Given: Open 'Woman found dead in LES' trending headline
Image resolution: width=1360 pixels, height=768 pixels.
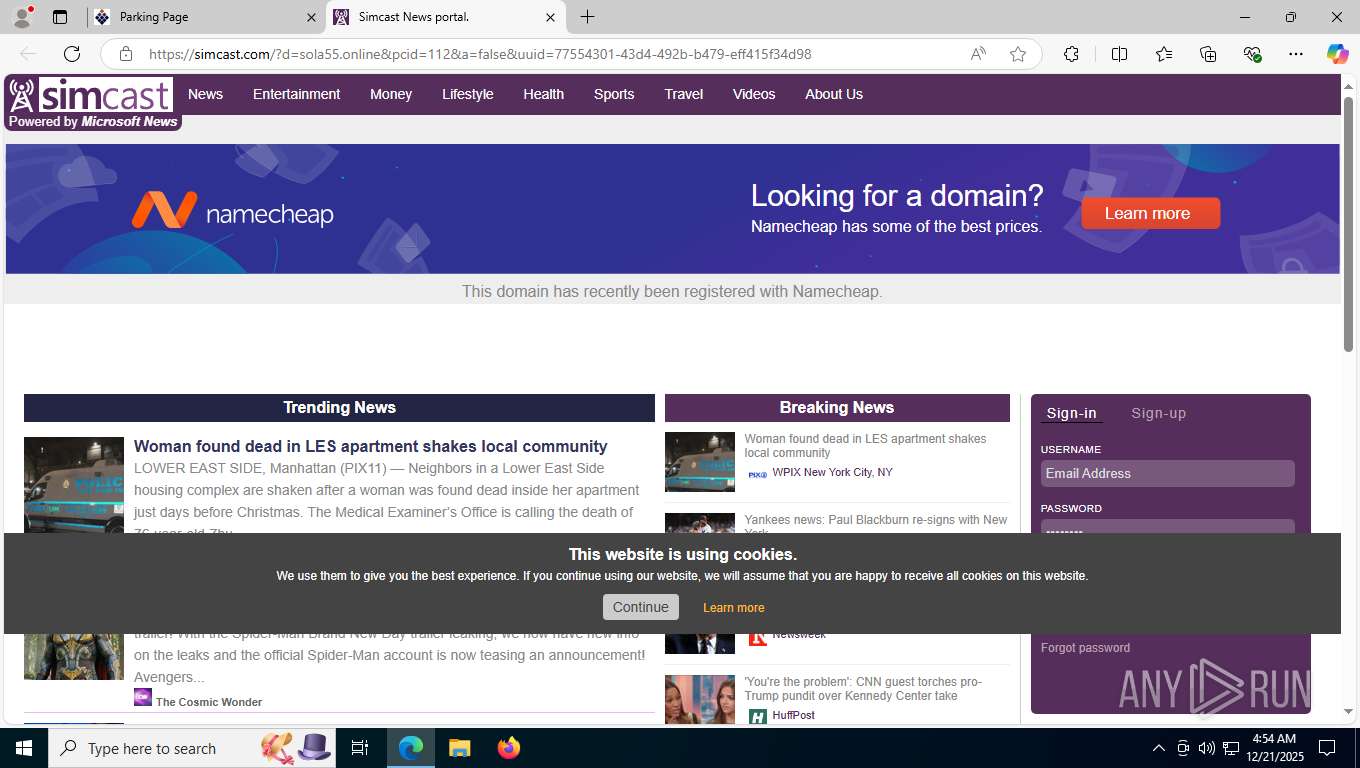Looking at the screenshot, I should click(x=371, y=446).
